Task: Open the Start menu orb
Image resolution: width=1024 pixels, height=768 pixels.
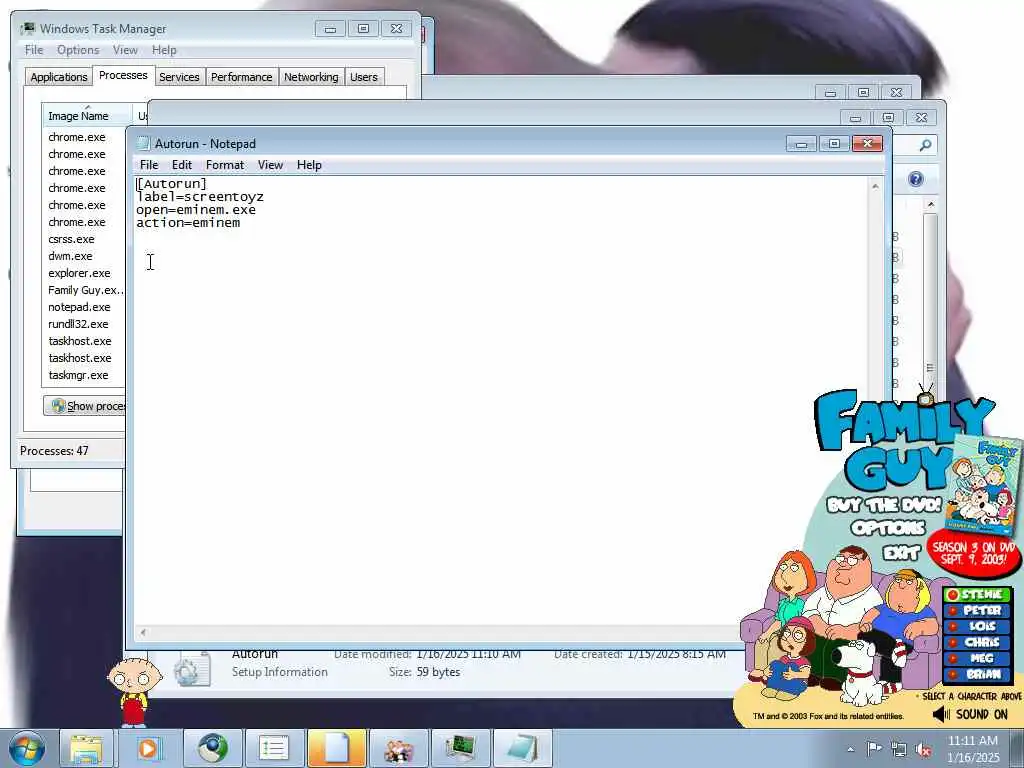Action: coord(27,748)
